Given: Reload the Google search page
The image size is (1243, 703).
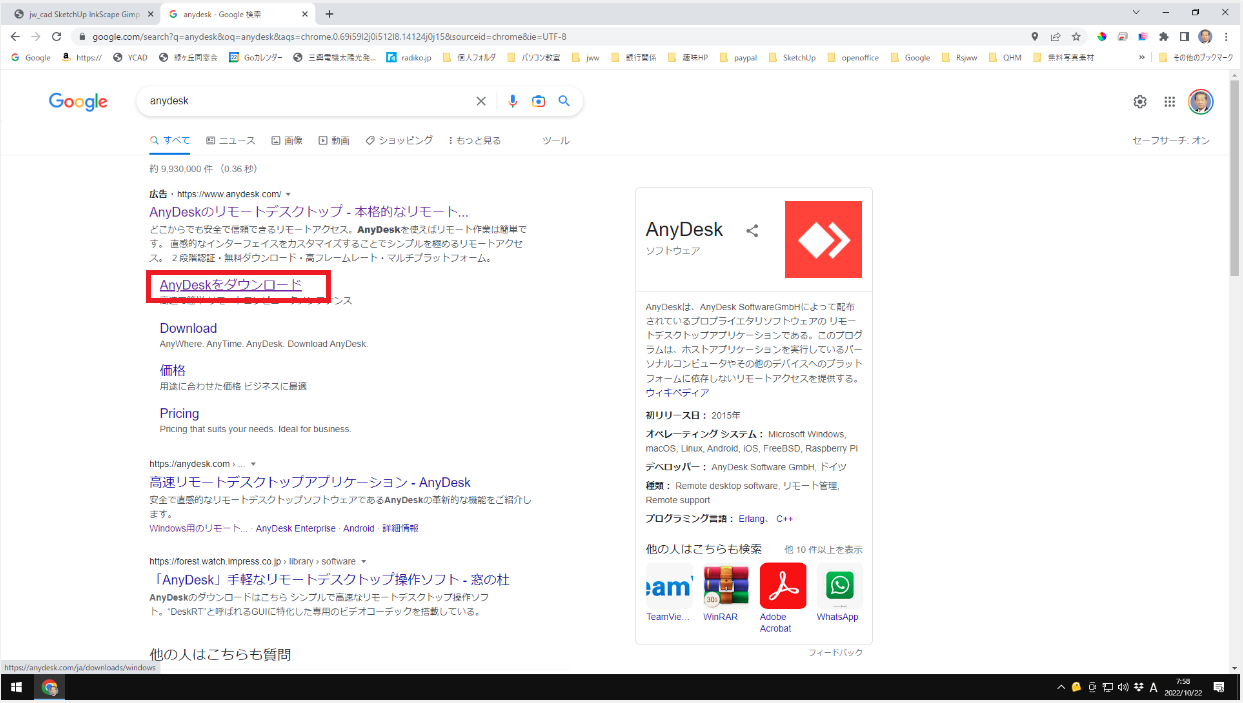Looking at the screenshot, I should point(56,36).
